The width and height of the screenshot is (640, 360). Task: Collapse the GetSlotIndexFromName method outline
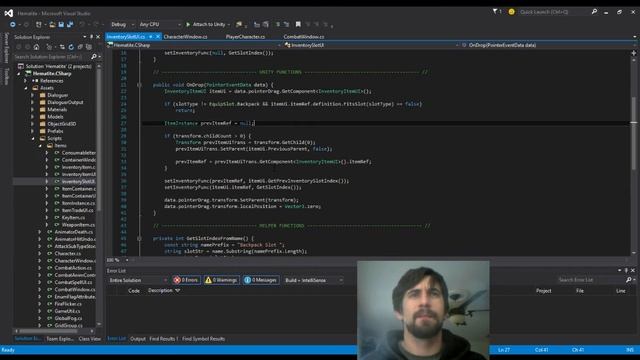pyautogui.click(x=140, y=238)
